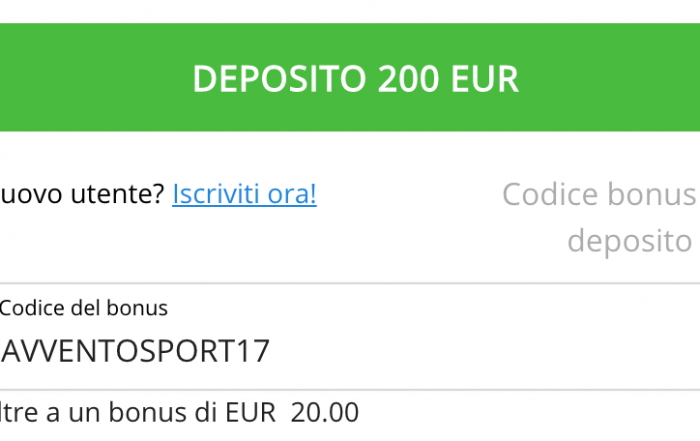Click the "AVVENTO" part of the entered code

[x=60, y=351]
